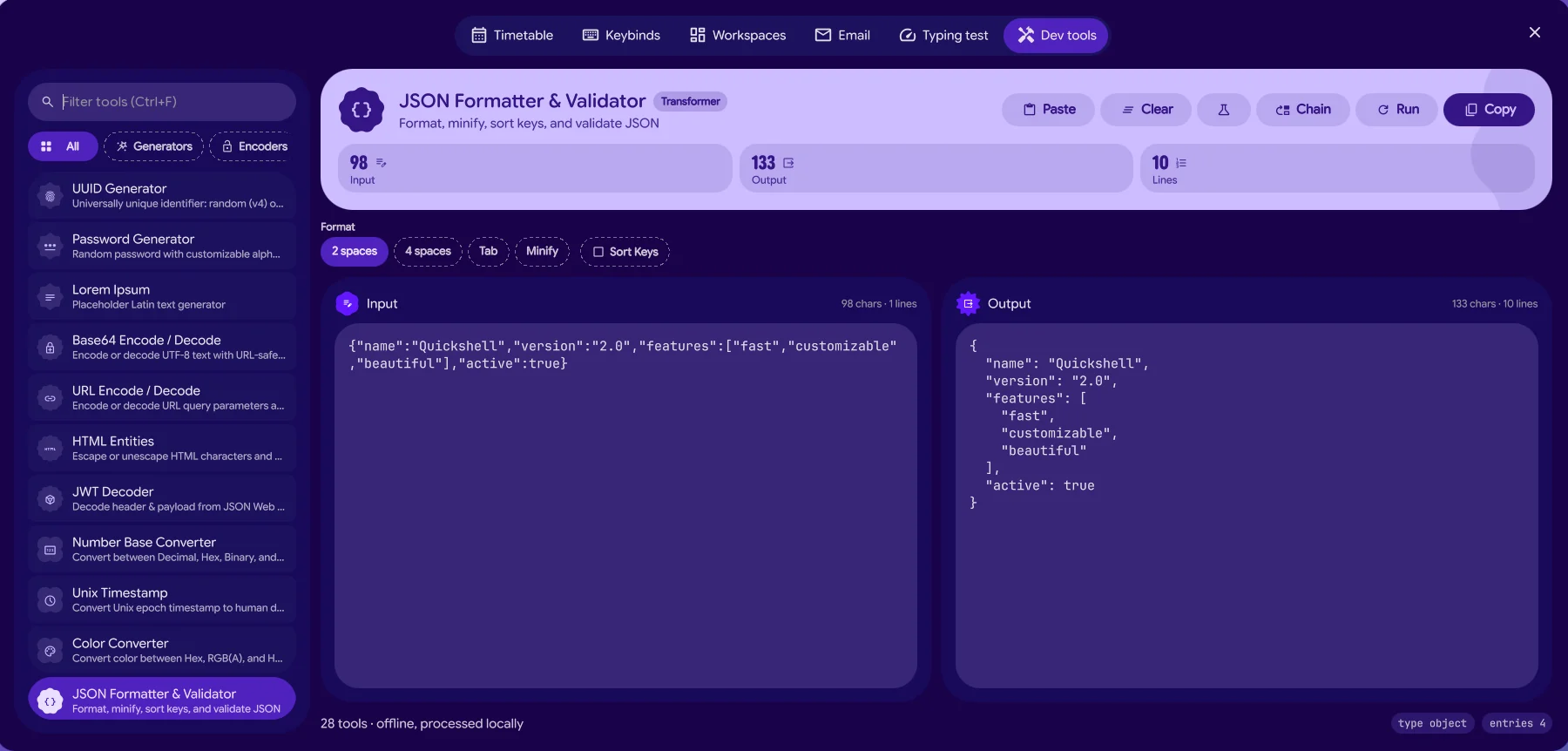Click the Output panel header icon
Image resolution: width=1568 pixels, height=751 pixels.
click(968, 303)
